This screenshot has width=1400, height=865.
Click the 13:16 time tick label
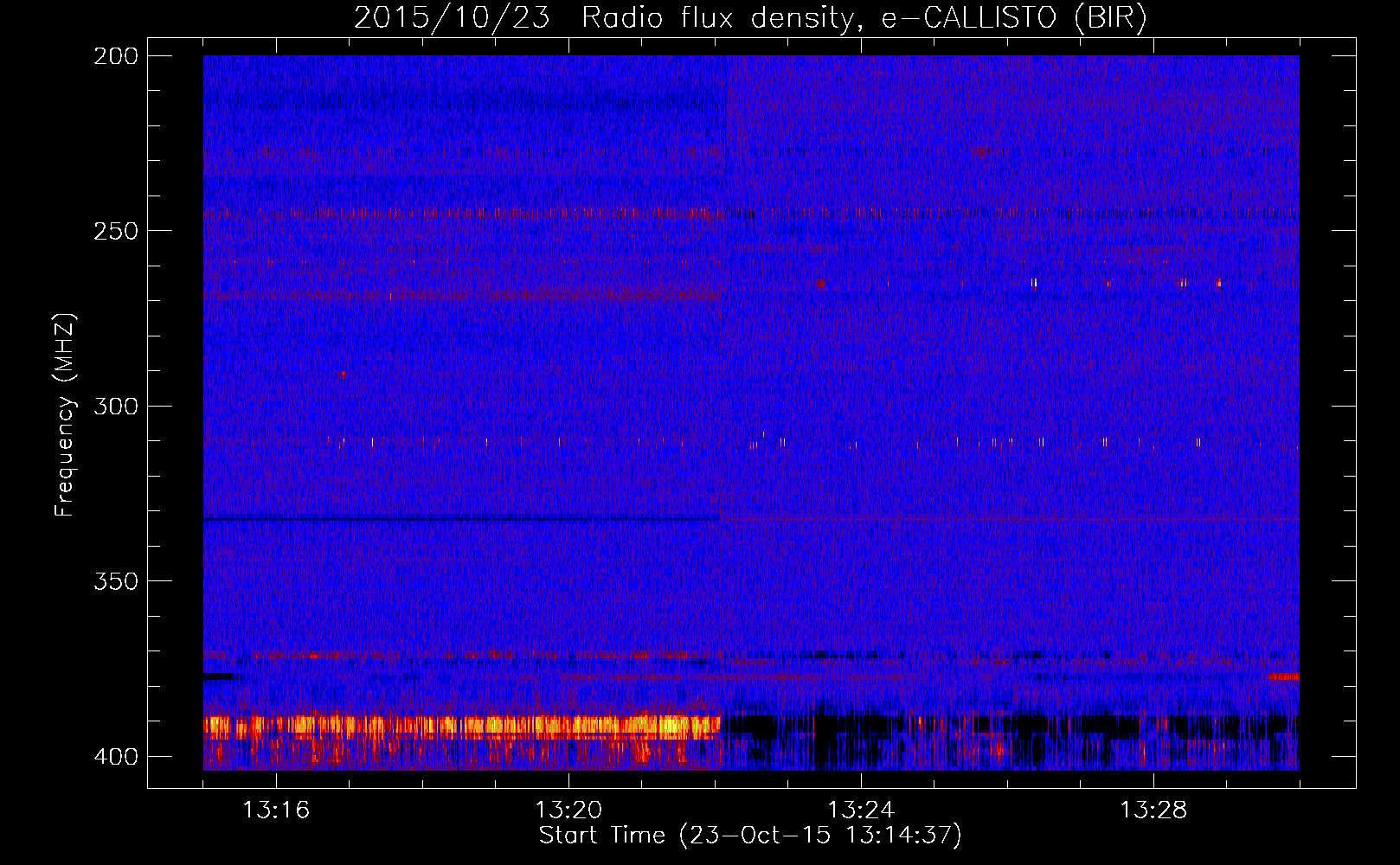pos(276,811)
